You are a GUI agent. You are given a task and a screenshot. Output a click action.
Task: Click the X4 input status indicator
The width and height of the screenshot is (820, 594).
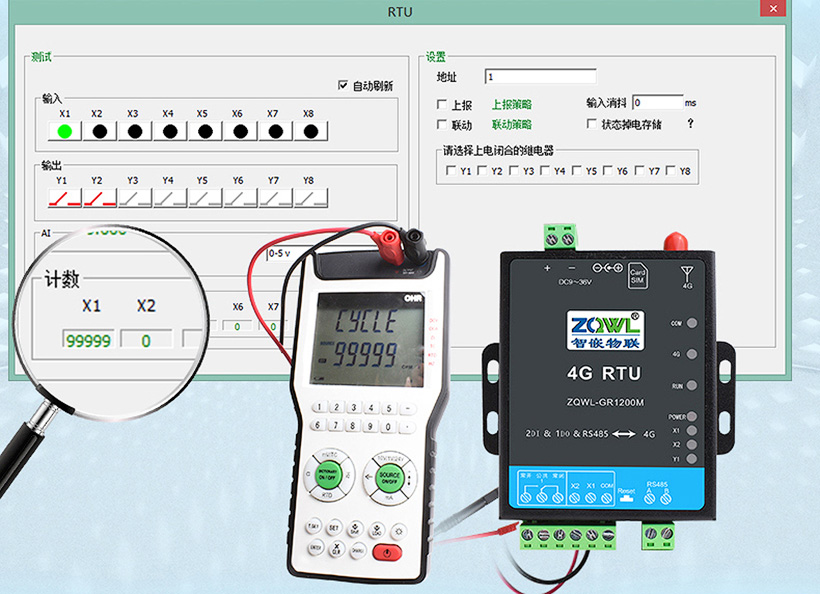[169, 131]
